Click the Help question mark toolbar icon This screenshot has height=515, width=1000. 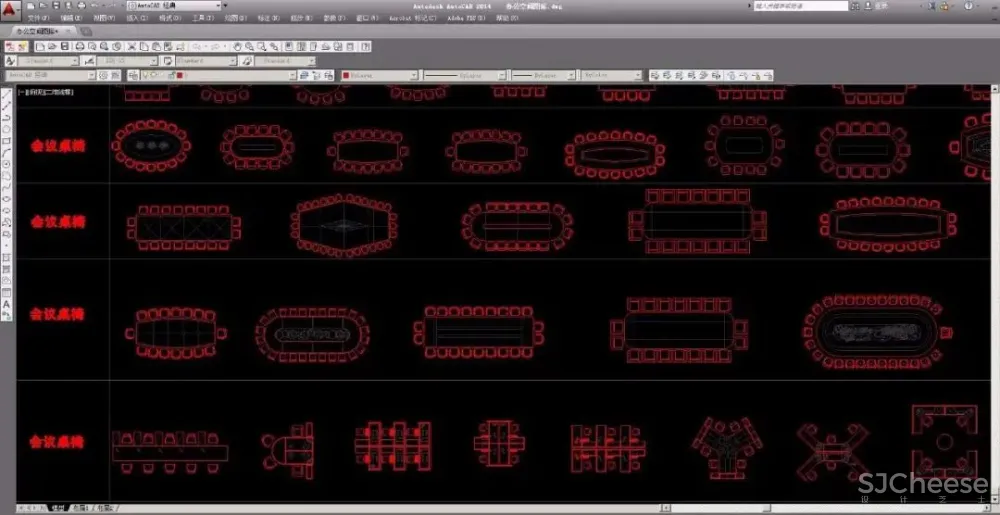(364, 47)
